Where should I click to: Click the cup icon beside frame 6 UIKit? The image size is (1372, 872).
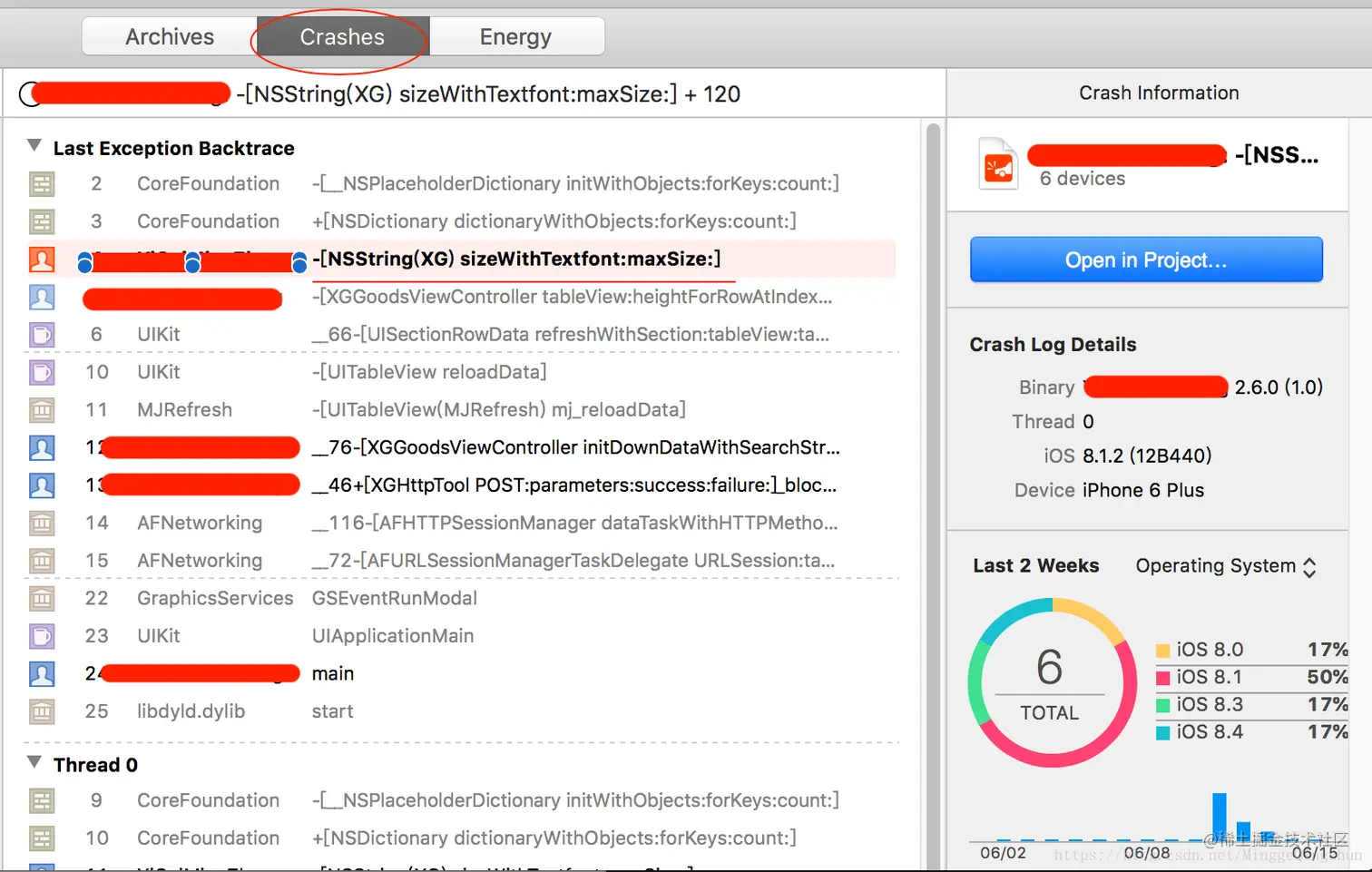(42, 335)
